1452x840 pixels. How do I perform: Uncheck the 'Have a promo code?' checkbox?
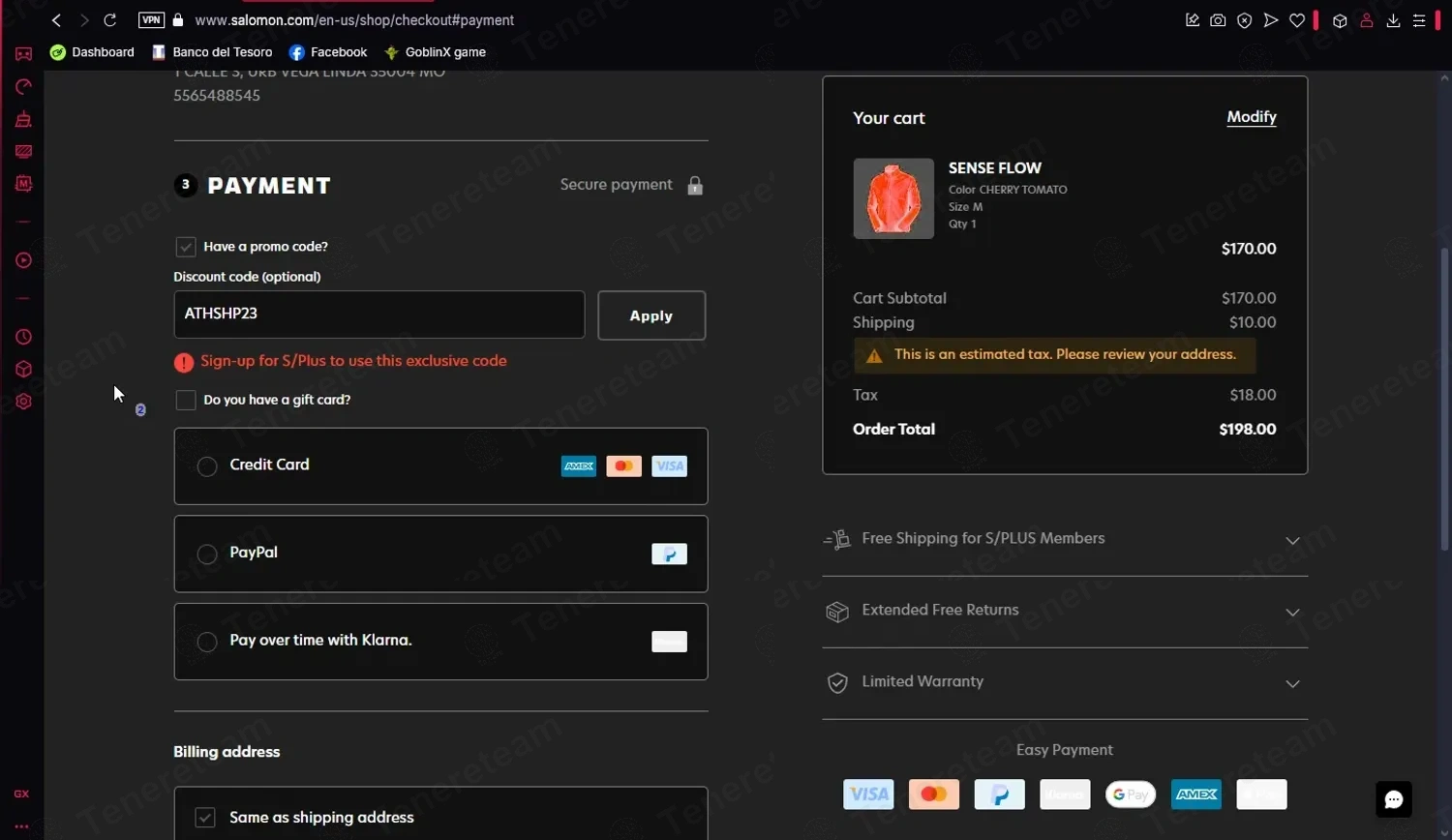[186, 247]
